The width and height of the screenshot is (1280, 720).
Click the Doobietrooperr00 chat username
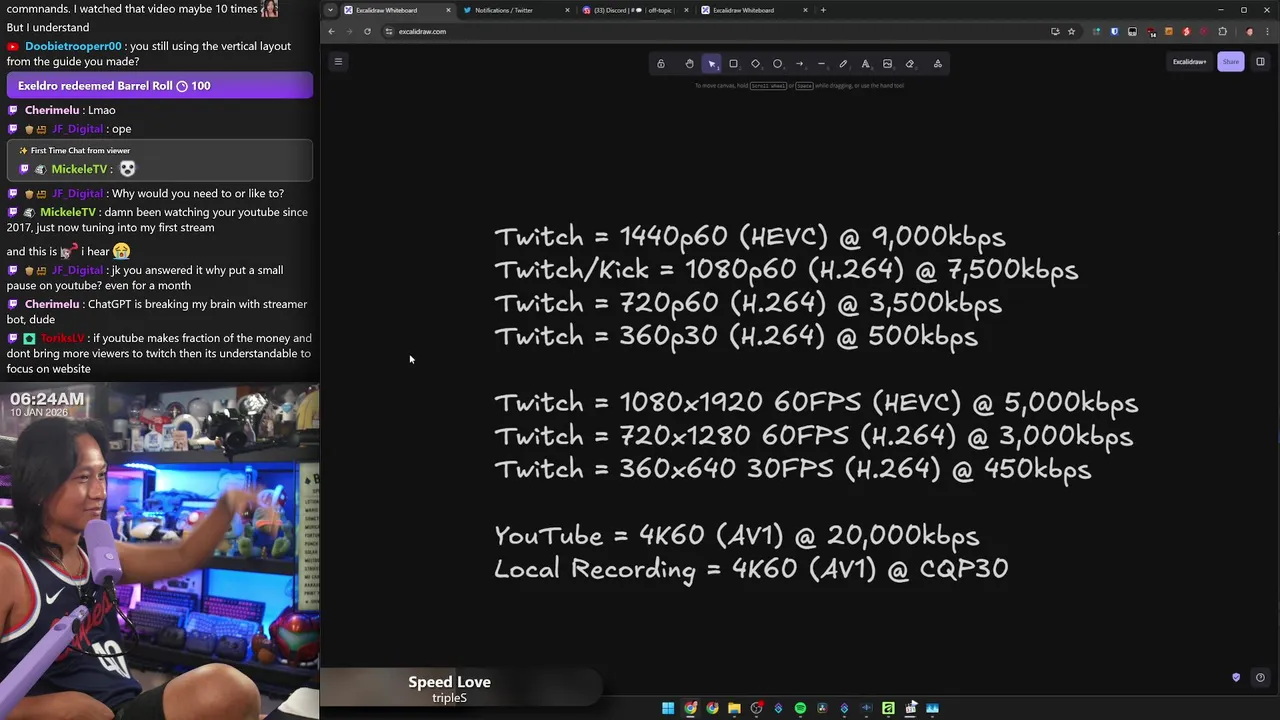pyautogui.click(x=73, y=46)
